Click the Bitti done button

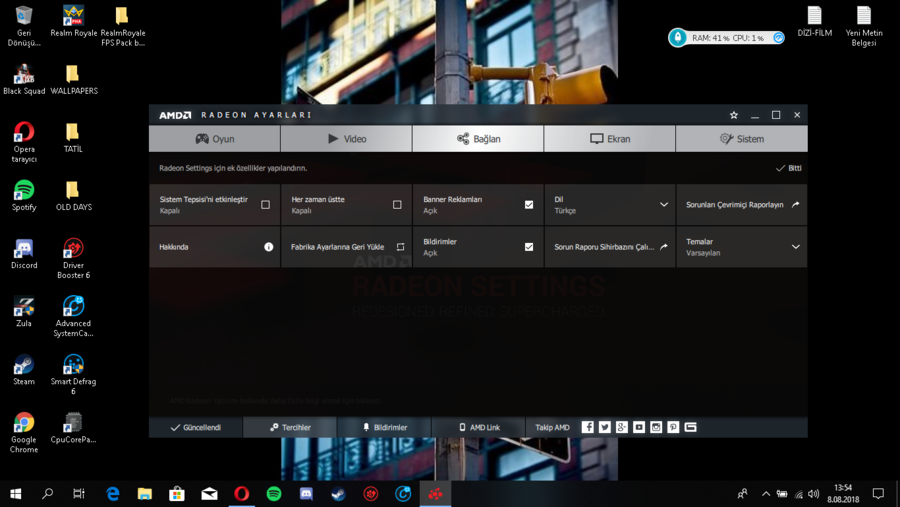coord(789,168)
